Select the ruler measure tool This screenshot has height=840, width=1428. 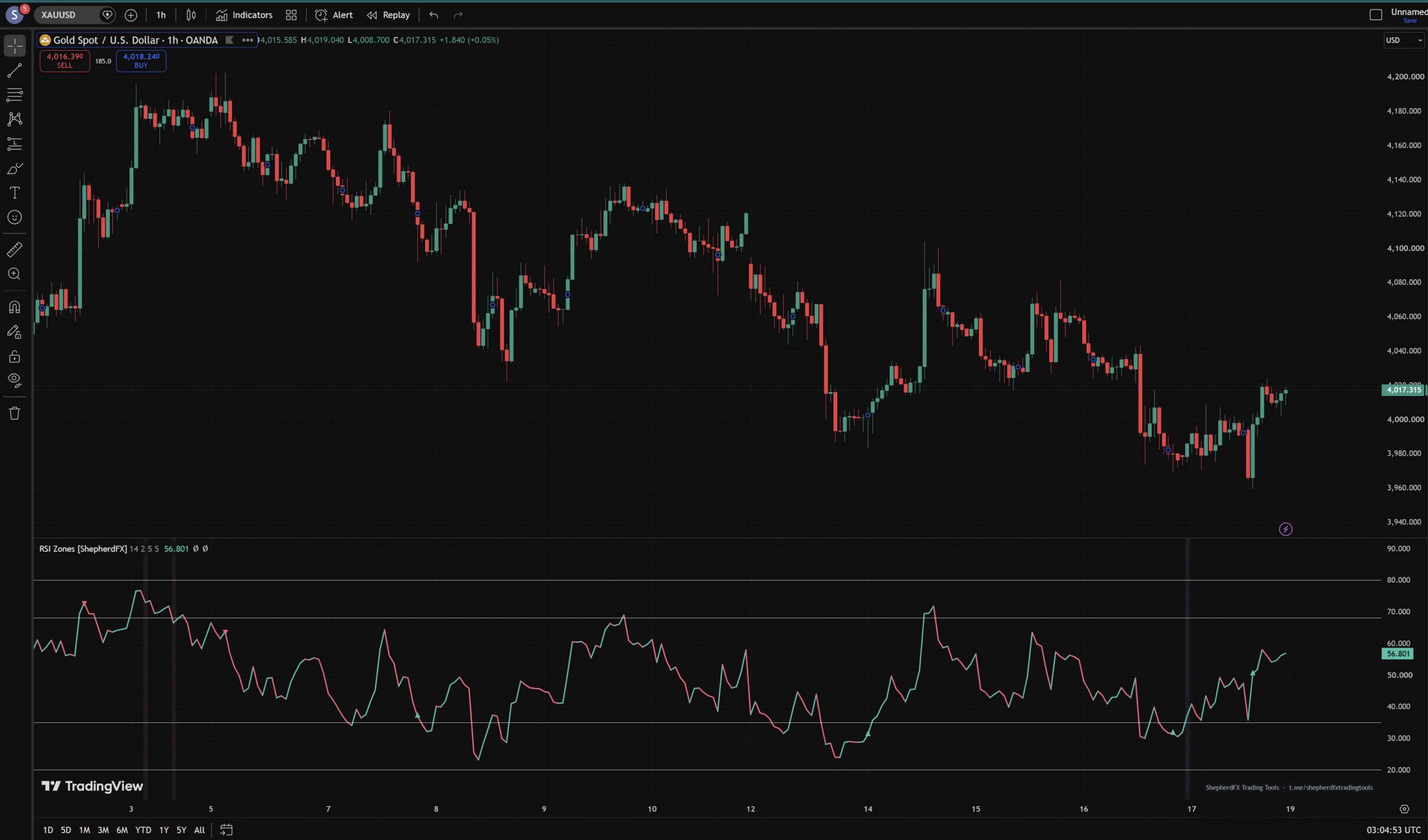pos(15,249)
